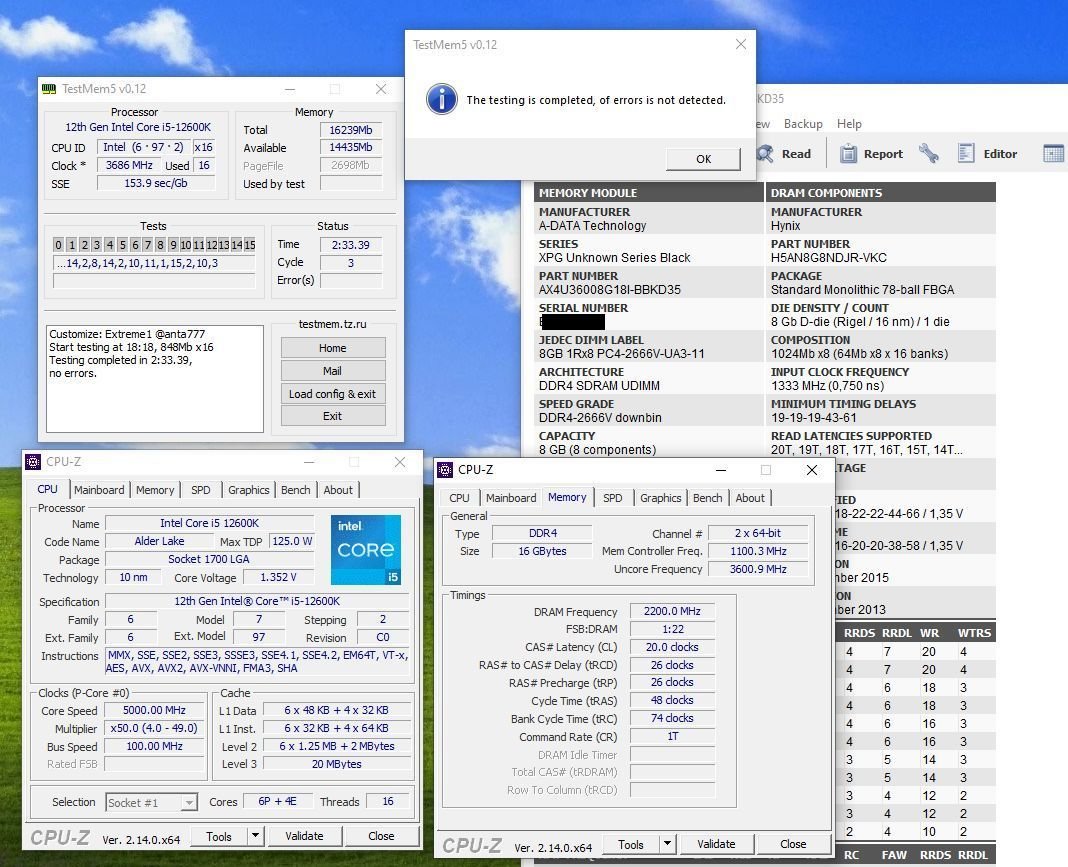Click the part number AX4U36008G18I-BBKD35 text

(610, 289)
